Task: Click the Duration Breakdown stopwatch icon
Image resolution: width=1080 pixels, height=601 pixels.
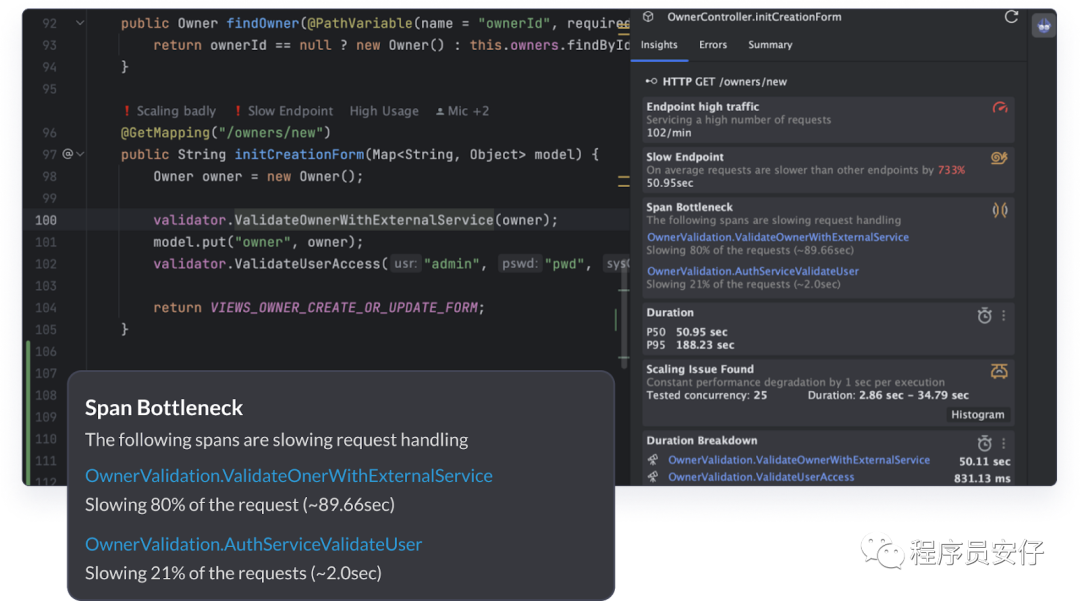Action: [x=984, y=443]
